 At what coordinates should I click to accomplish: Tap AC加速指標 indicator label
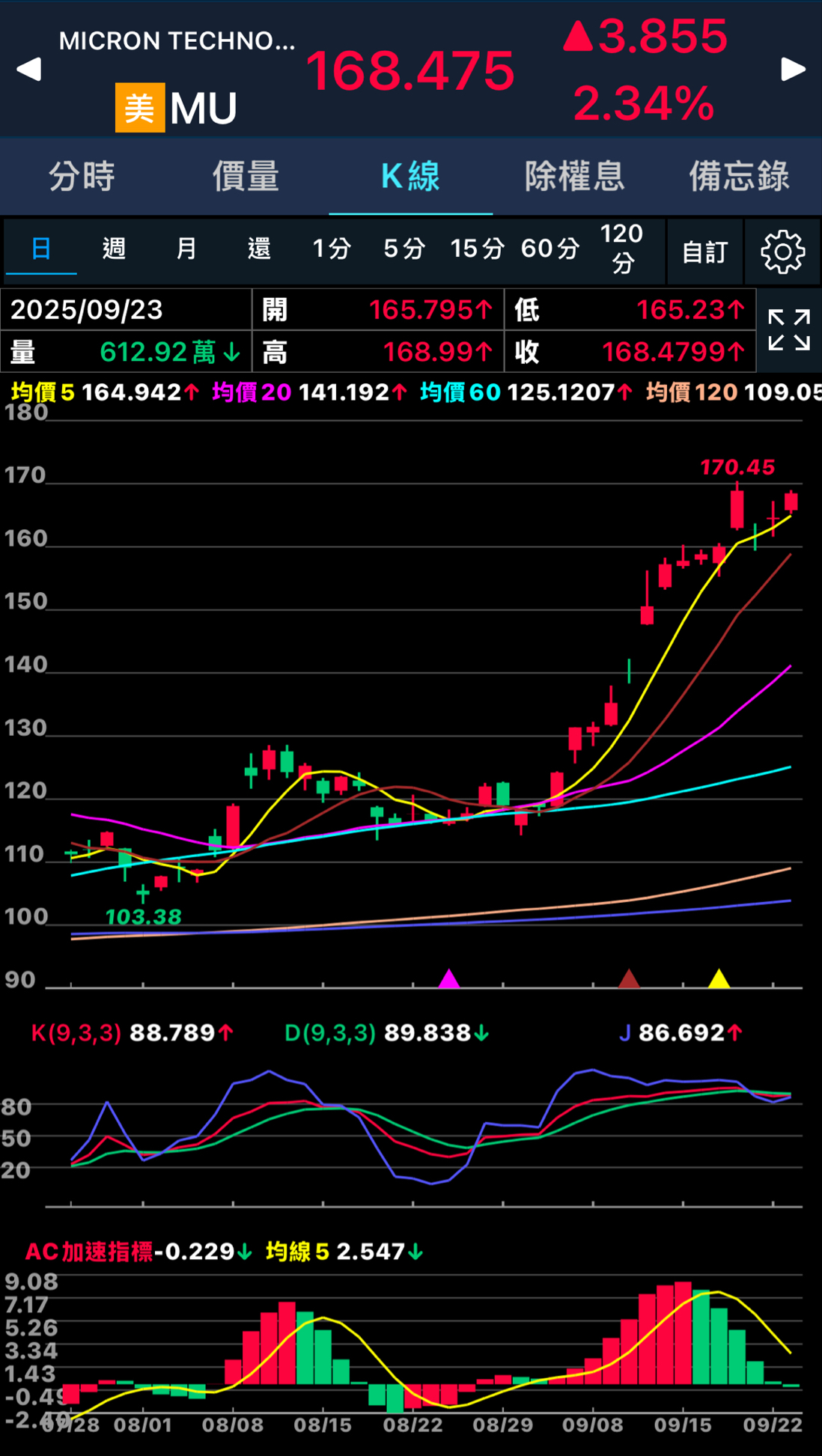pos(89,1252)
